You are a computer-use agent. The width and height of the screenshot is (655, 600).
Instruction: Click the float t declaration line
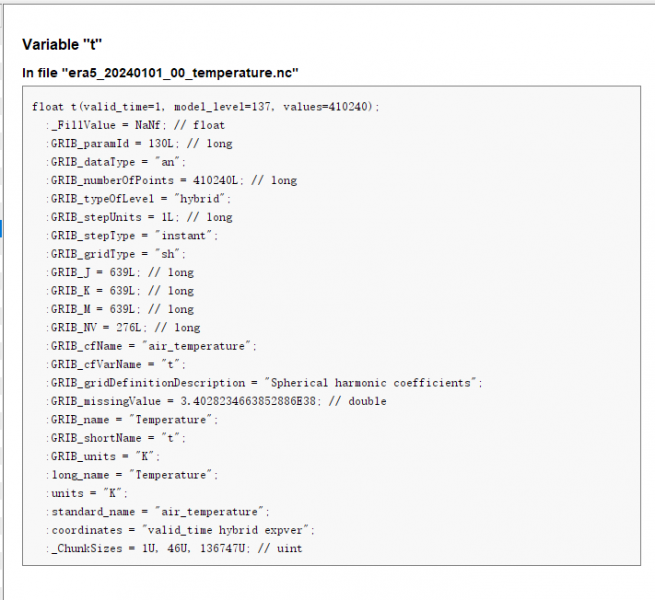point(206,106)
